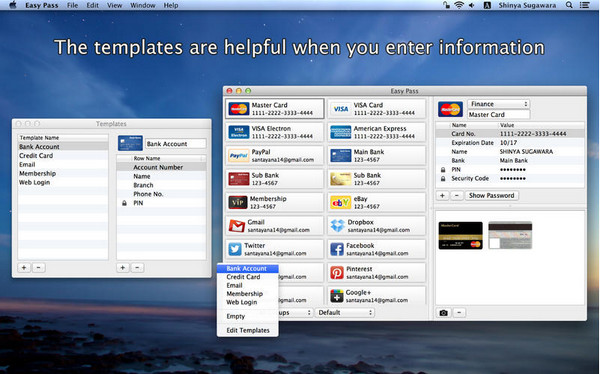Toggle the lock on Security Code row
Image resolution: width=600 pixels, height=374 pixels.
(x=443, y=179)
